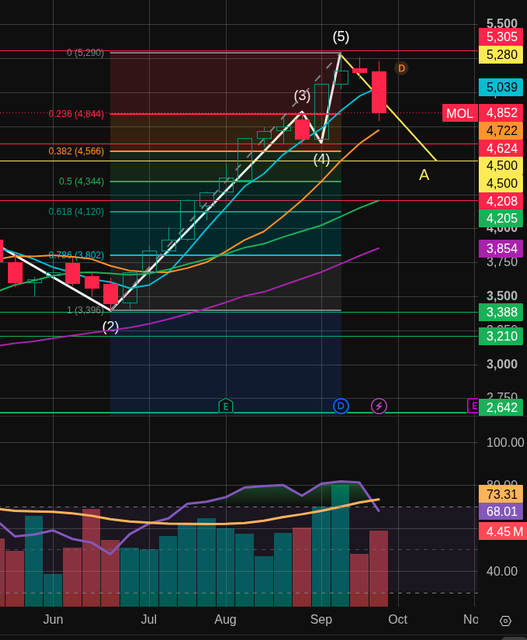Click the Sep label on time axis

(321, 619)
